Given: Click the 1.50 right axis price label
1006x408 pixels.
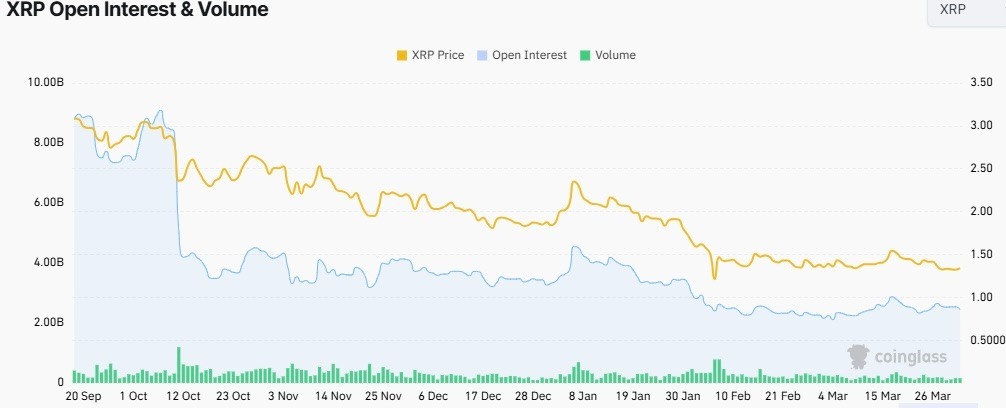Looking at the screenshot, I should pyautogui.click(x=980, y=254).
